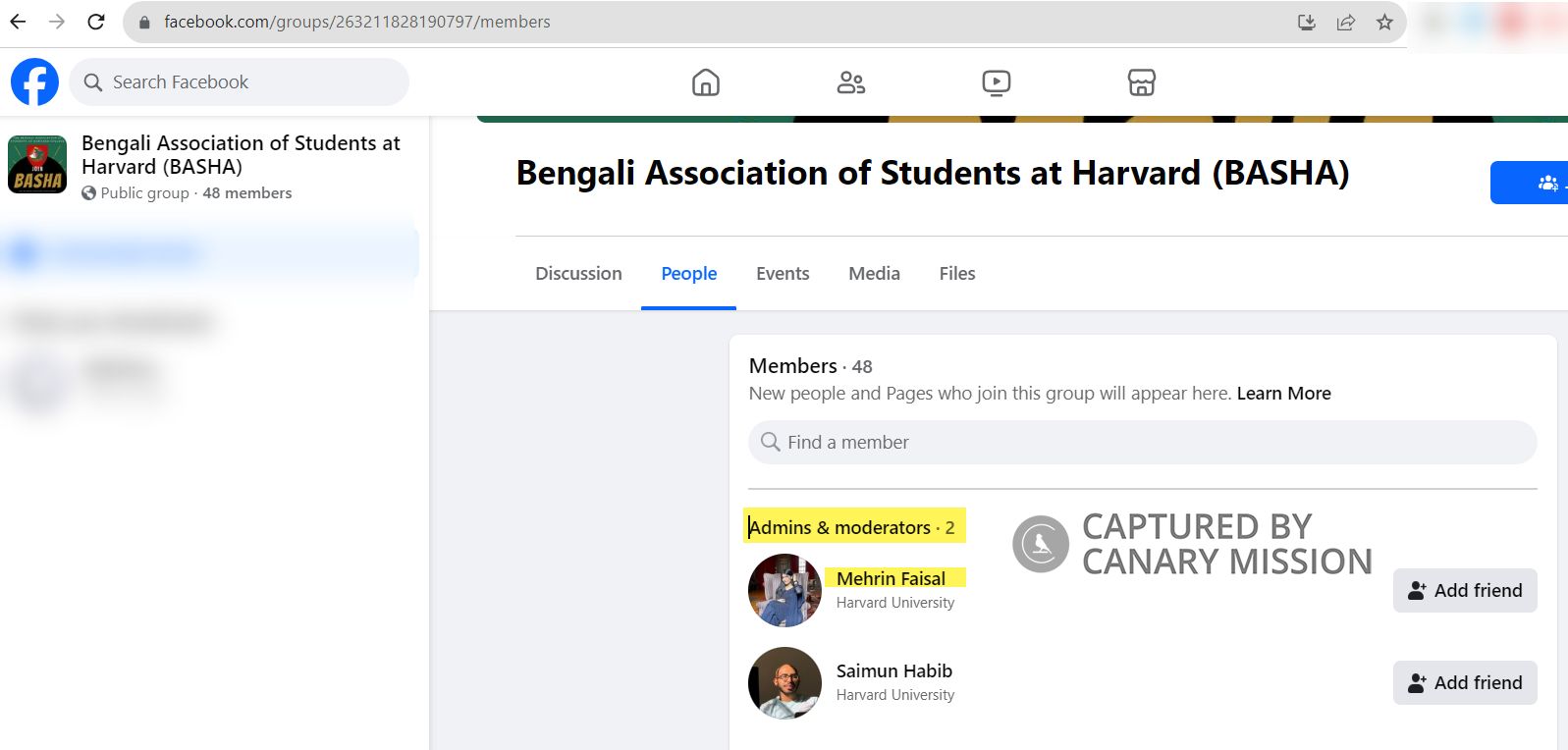Click the install app icon in address bar

click(x=1307, y=22)
